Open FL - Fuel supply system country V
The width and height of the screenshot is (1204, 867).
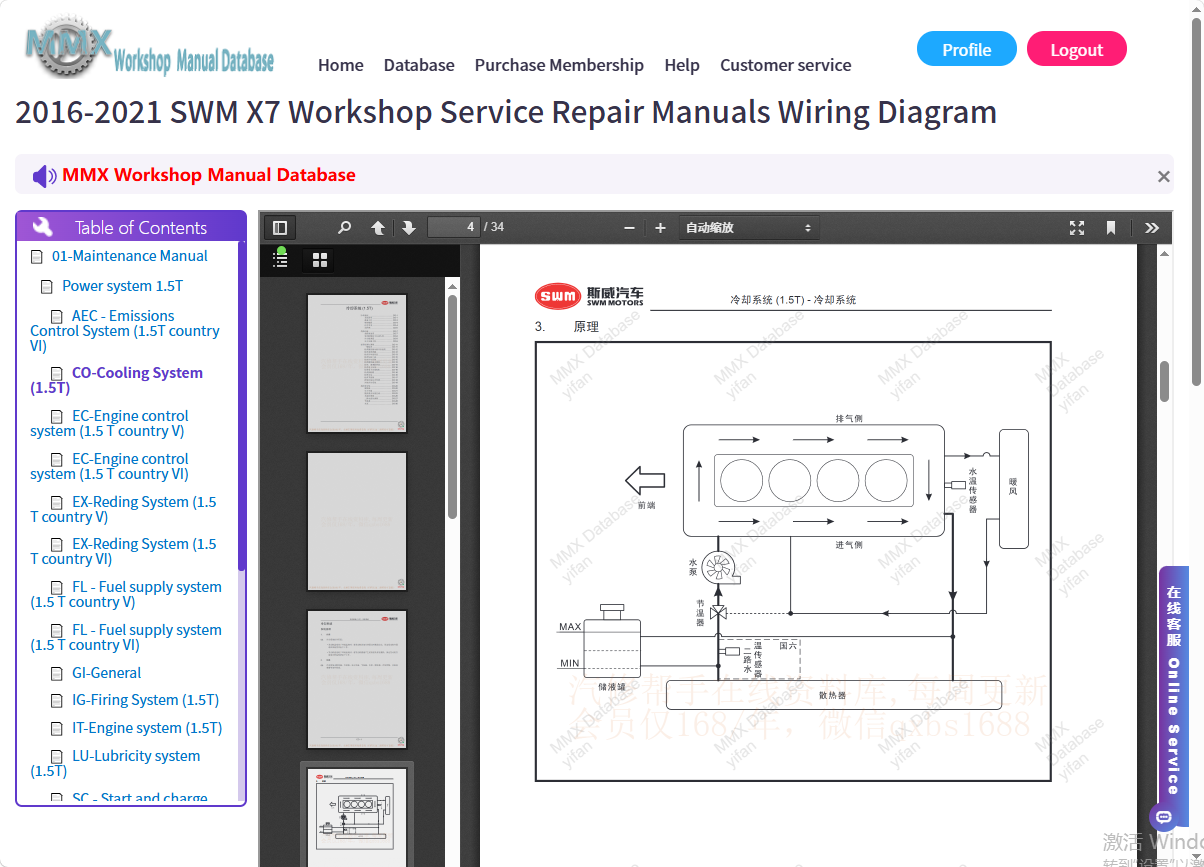tap(126, 594)
